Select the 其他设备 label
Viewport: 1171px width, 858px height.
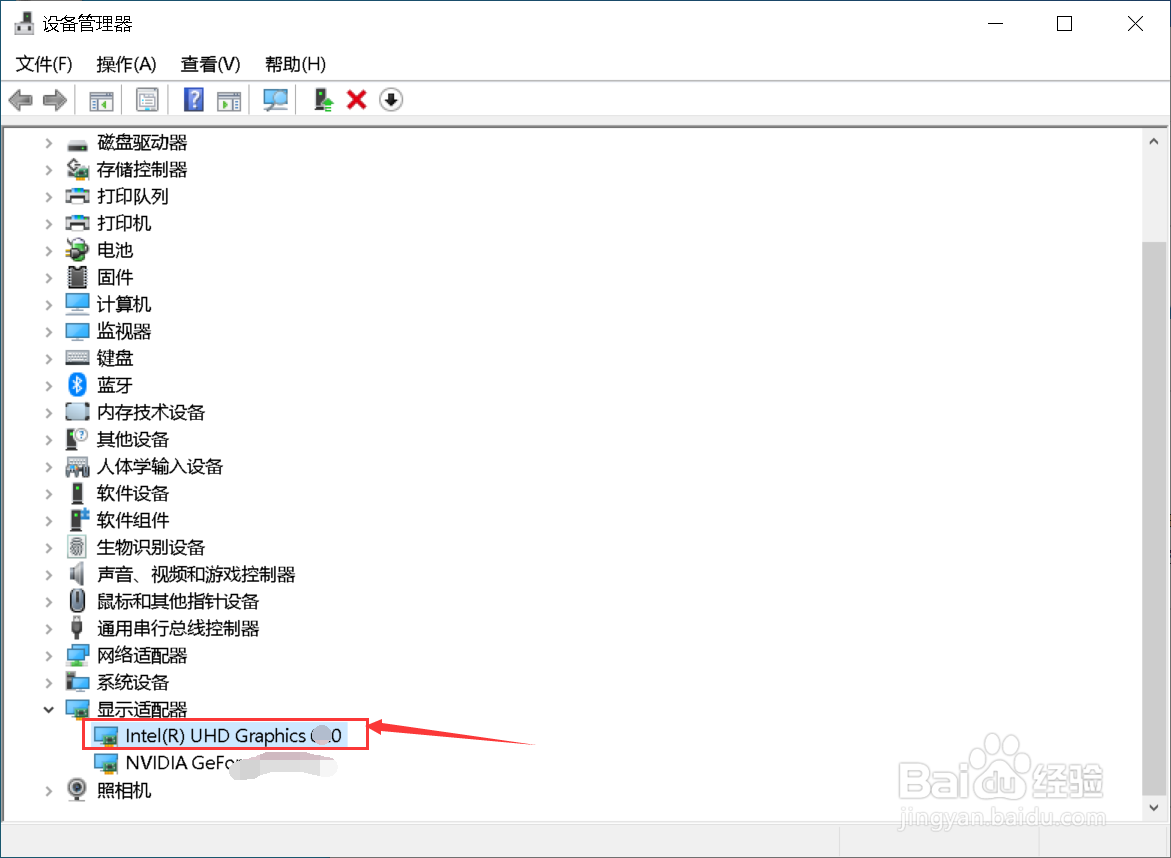[x=133, y=439]
